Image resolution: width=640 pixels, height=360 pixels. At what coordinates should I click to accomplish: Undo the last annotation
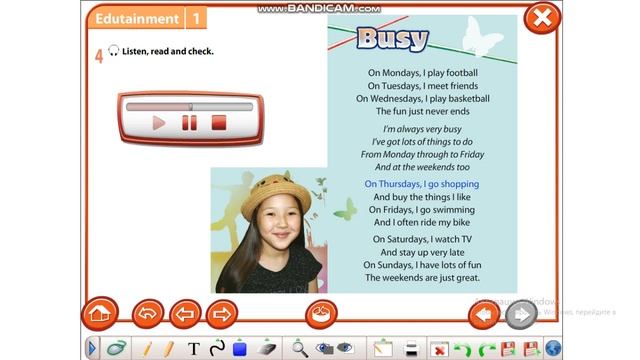463,349
